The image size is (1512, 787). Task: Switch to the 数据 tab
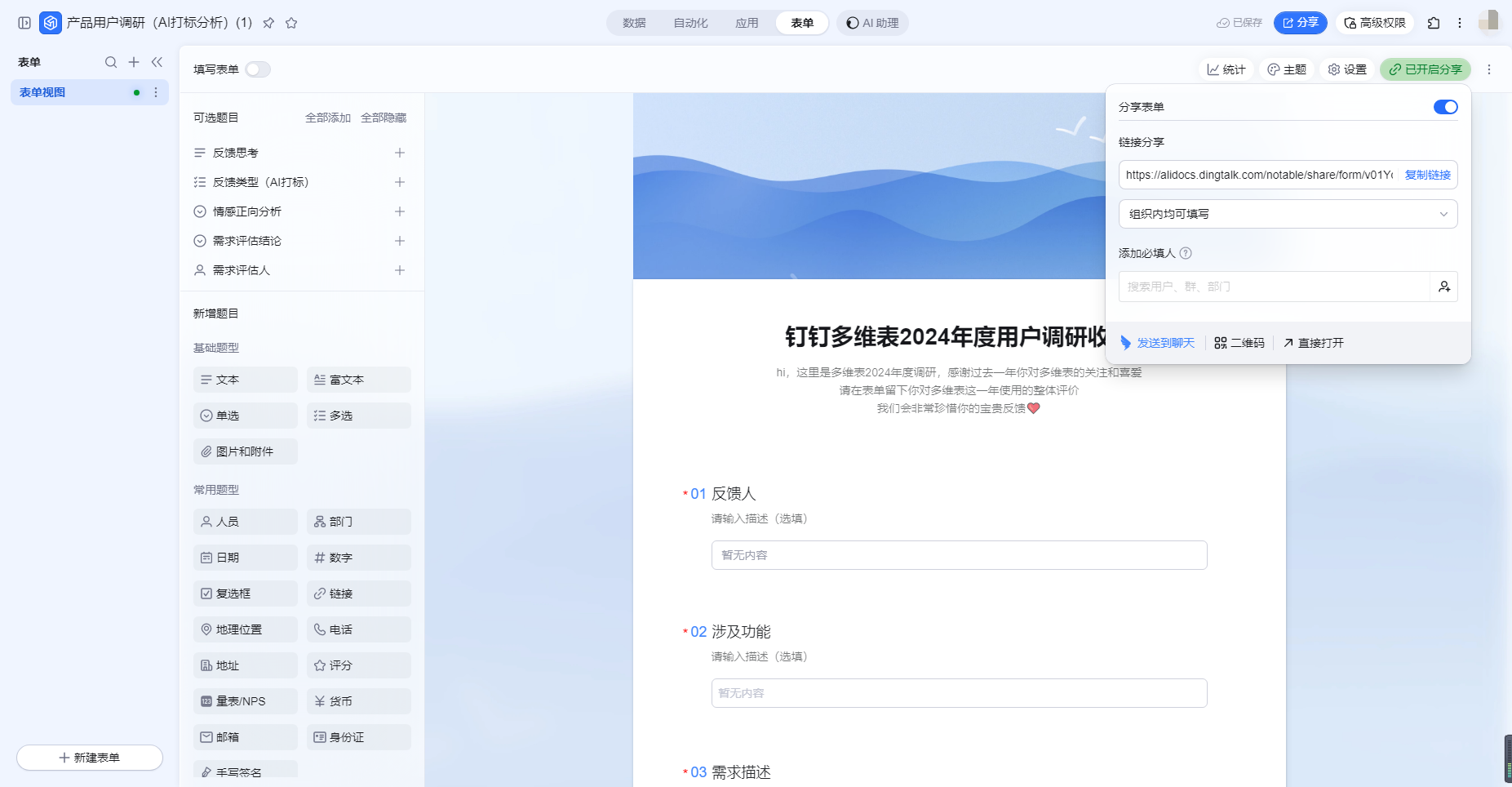634,23
